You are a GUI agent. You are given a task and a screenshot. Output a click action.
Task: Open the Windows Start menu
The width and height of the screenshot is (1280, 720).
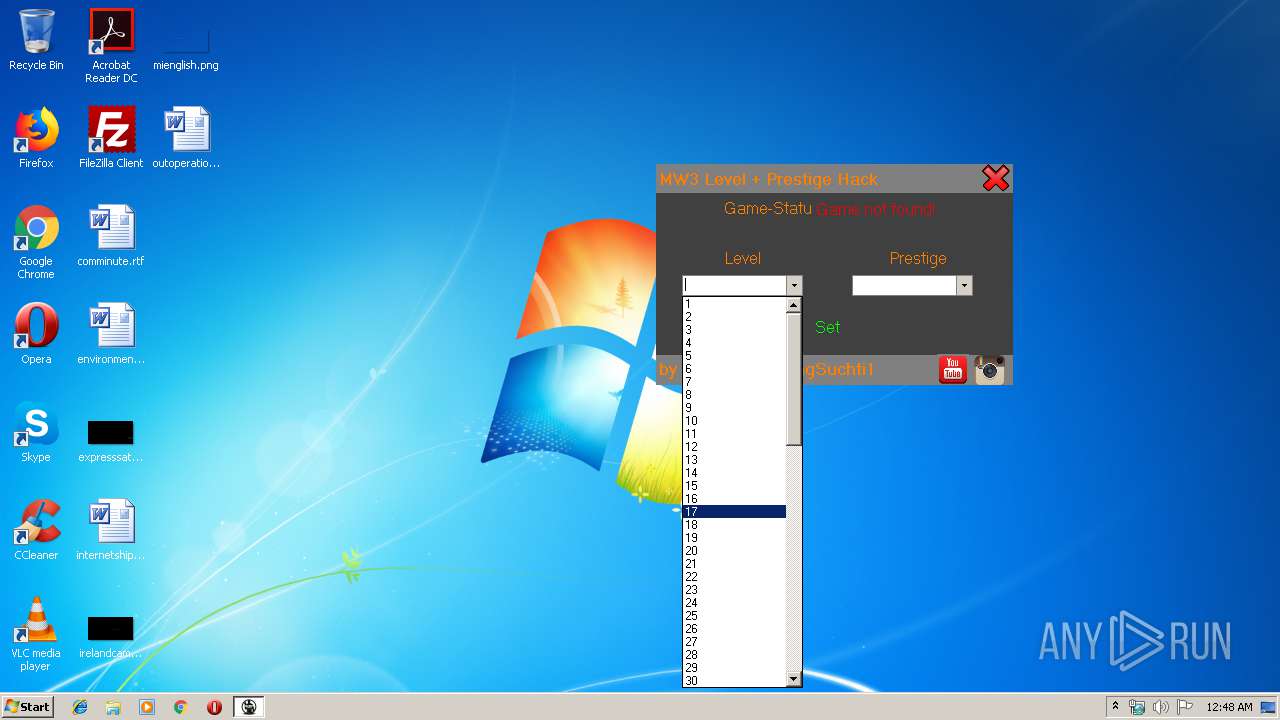pyautogui.click(x=28, y=707)
